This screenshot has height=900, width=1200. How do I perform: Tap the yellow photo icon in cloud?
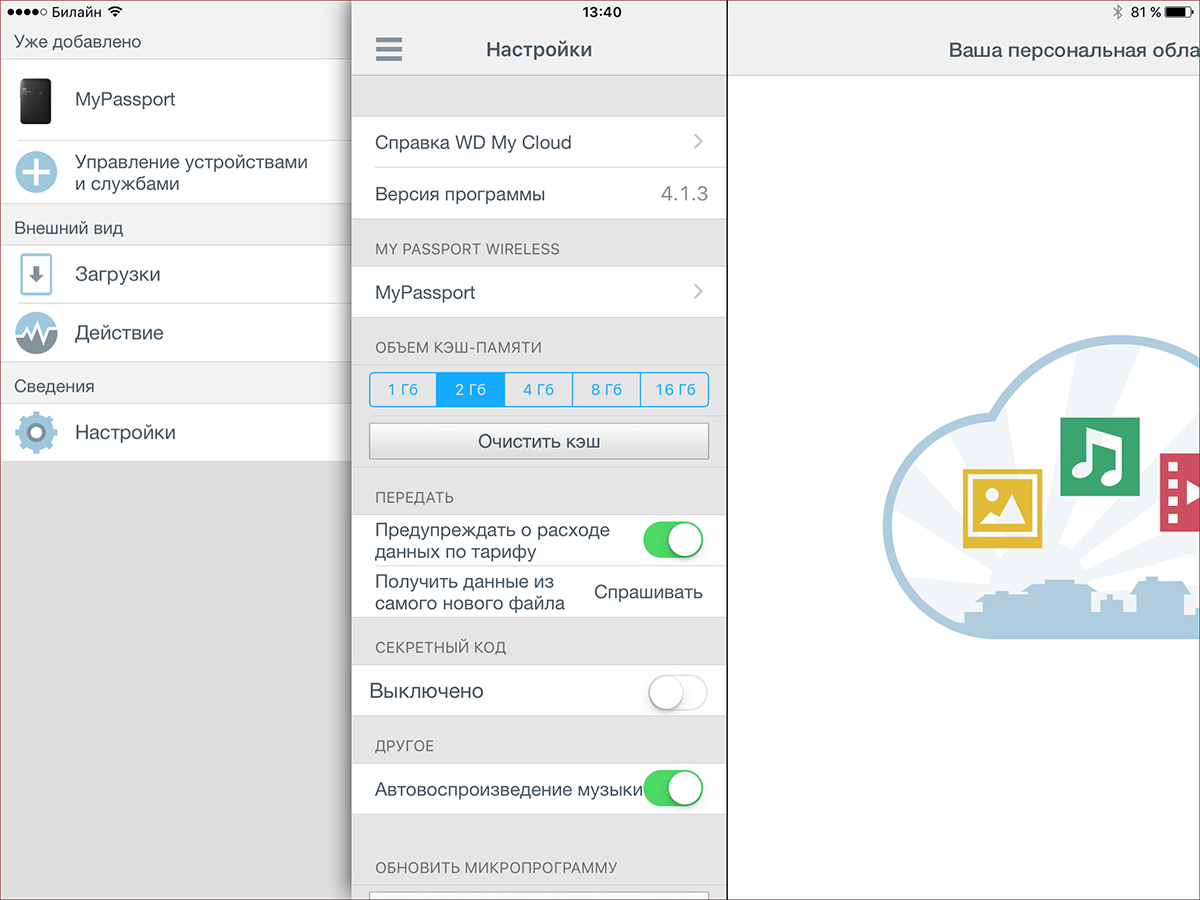[1002, 509]
